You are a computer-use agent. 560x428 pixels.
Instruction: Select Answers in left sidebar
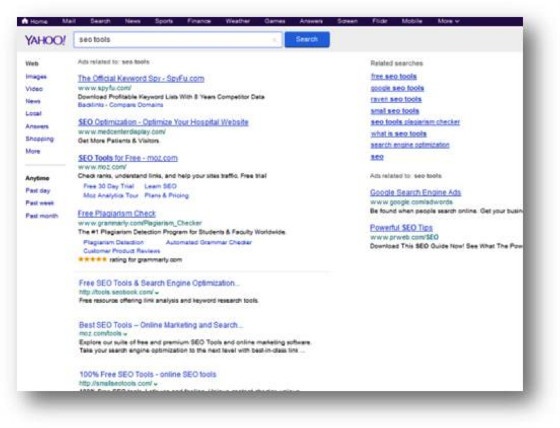click(37, 126)
